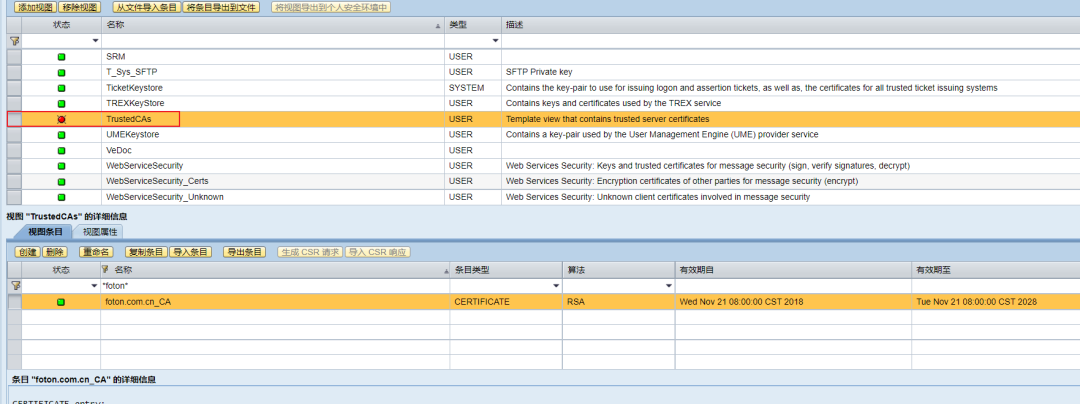Open the 类型 filter dropdown in views table
1080x404 pixels.
[495, 41]
